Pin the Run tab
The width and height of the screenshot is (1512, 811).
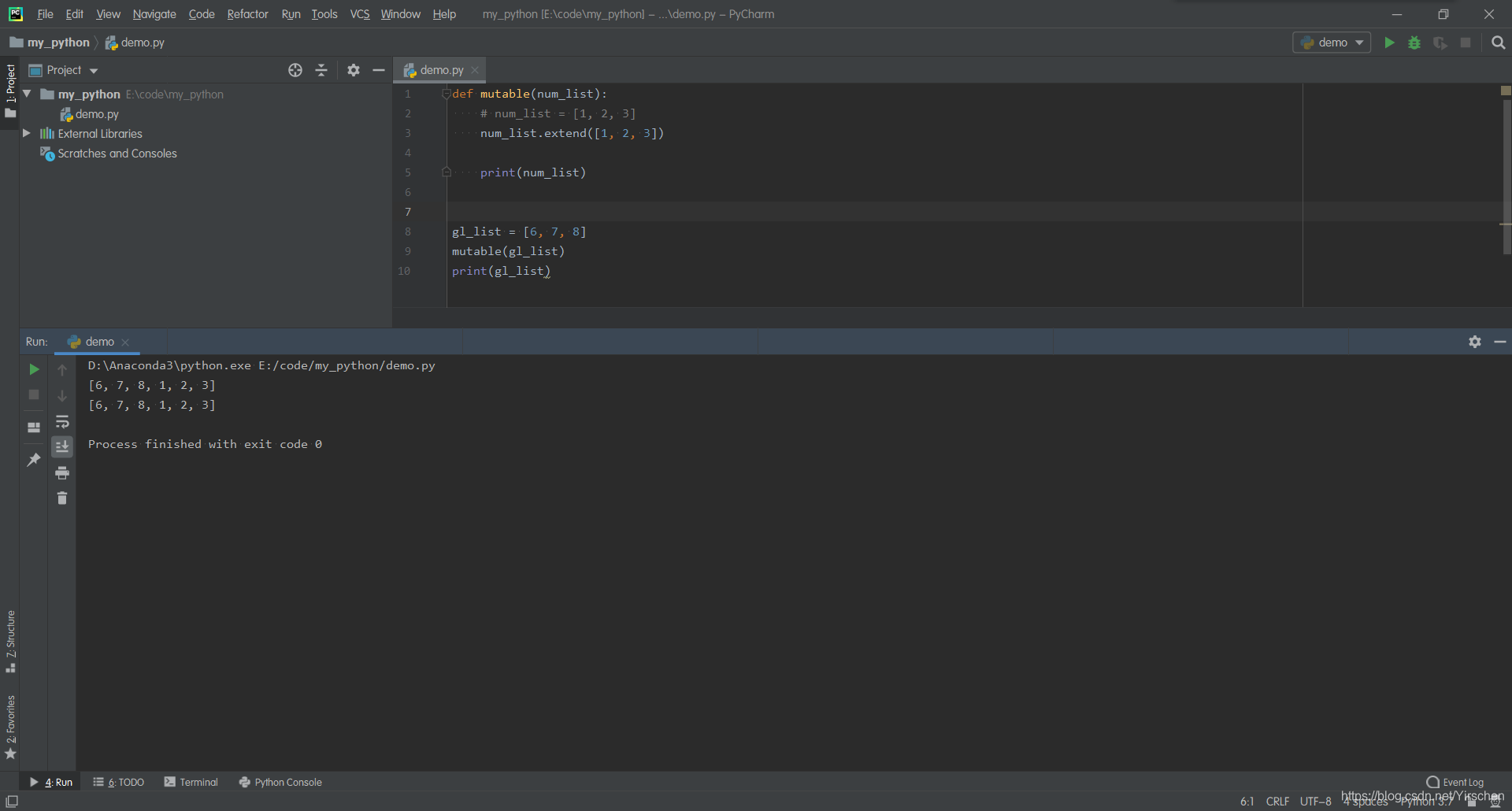[34, 460]
